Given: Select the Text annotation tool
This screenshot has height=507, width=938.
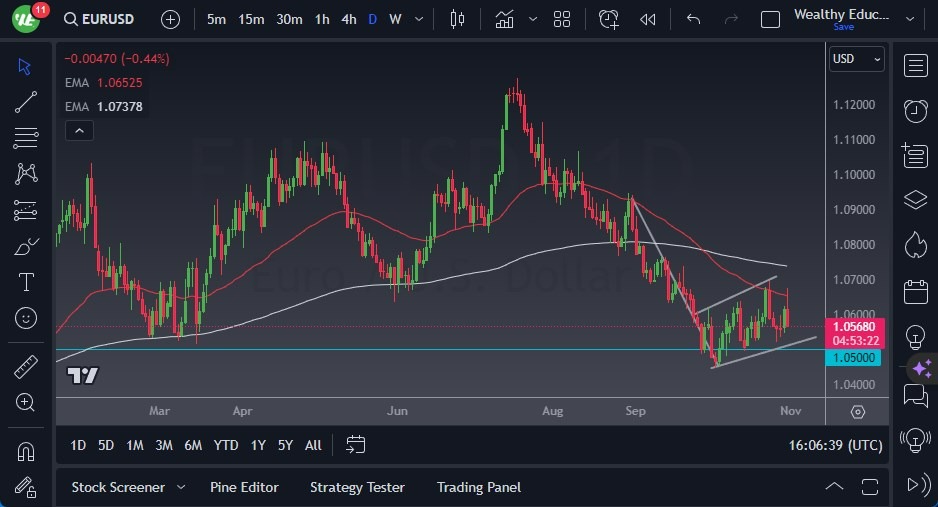Looking at the screenshot, I should [x=26, y=282].
